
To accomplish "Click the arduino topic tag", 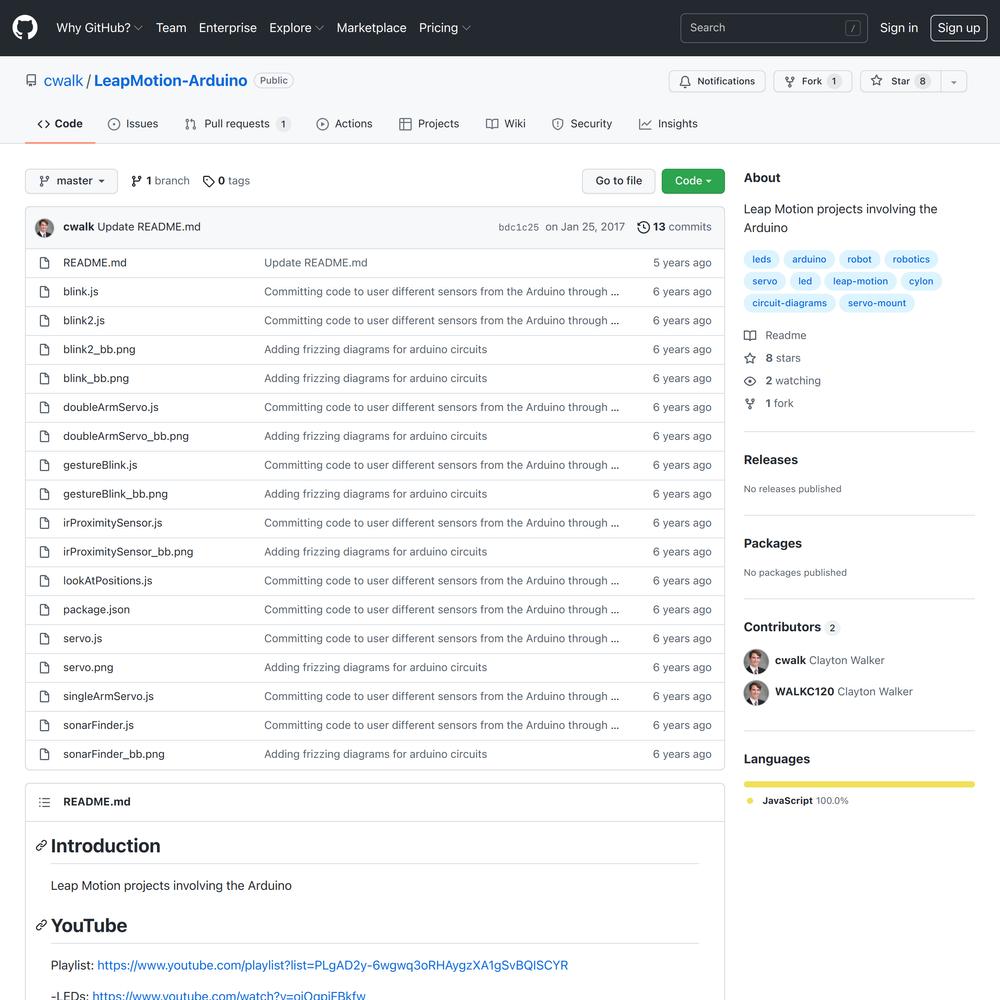I will click(809, 260).
